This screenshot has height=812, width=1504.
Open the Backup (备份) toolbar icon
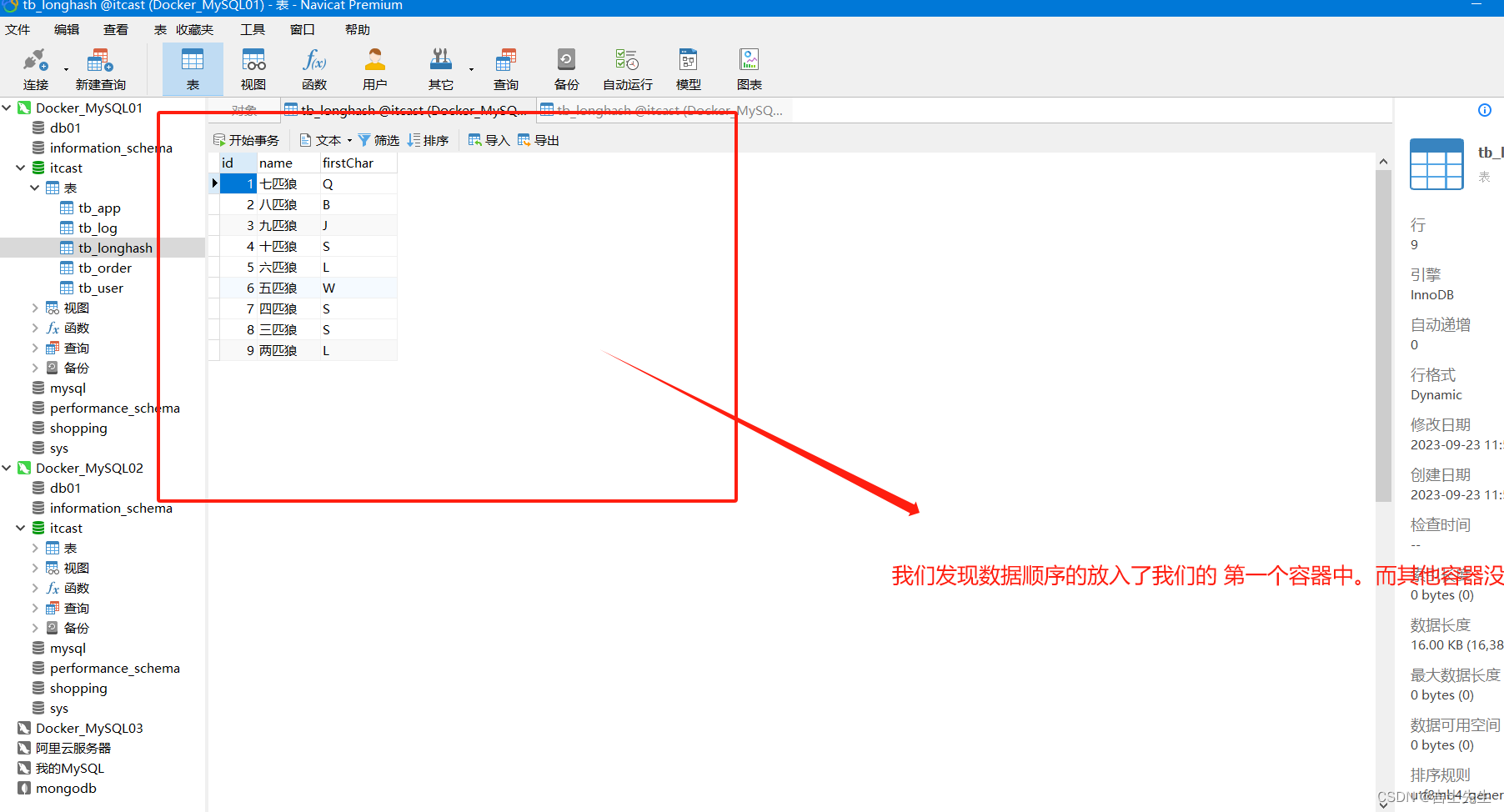click(567, 70)
